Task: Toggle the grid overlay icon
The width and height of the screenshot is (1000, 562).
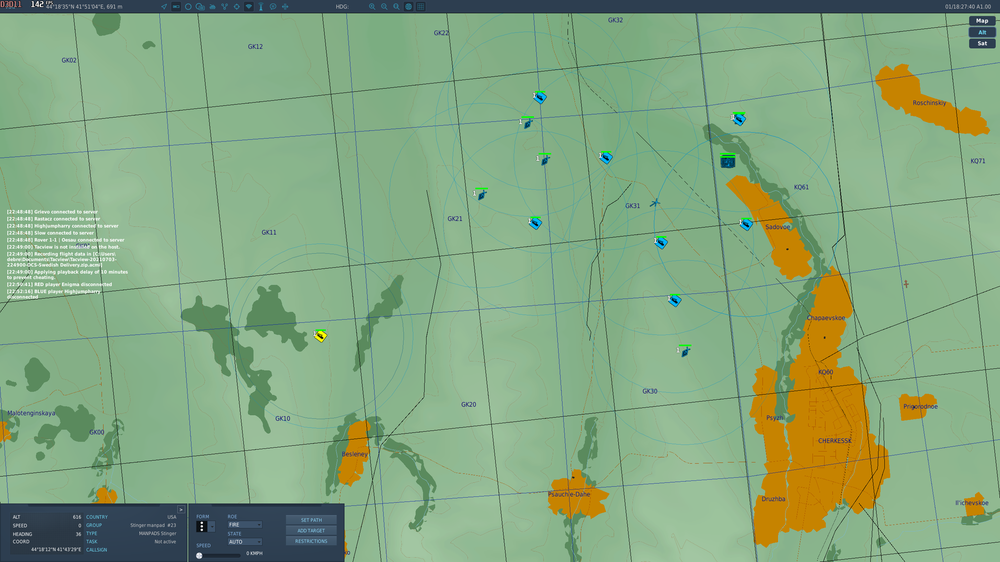Action: [421, 6]
